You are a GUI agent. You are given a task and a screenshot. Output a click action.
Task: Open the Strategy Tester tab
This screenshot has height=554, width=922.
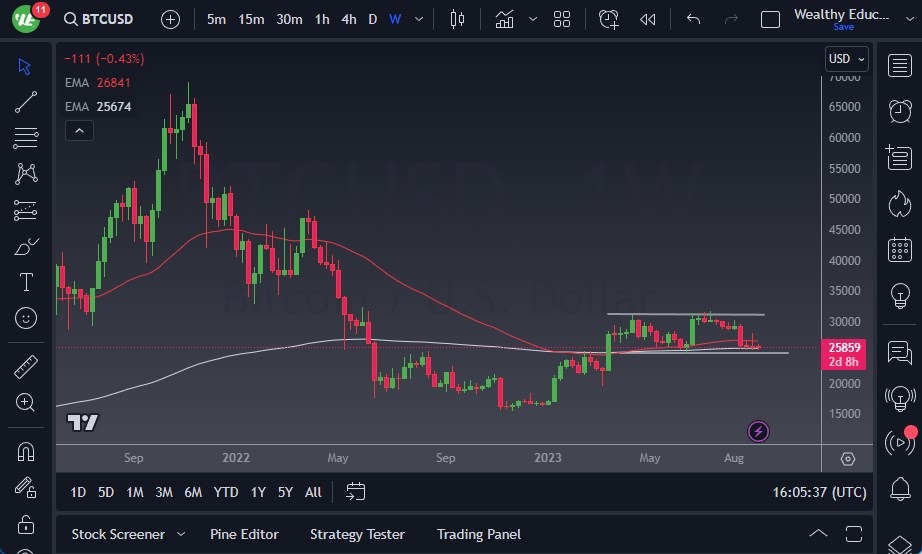[x=357, y=534]
